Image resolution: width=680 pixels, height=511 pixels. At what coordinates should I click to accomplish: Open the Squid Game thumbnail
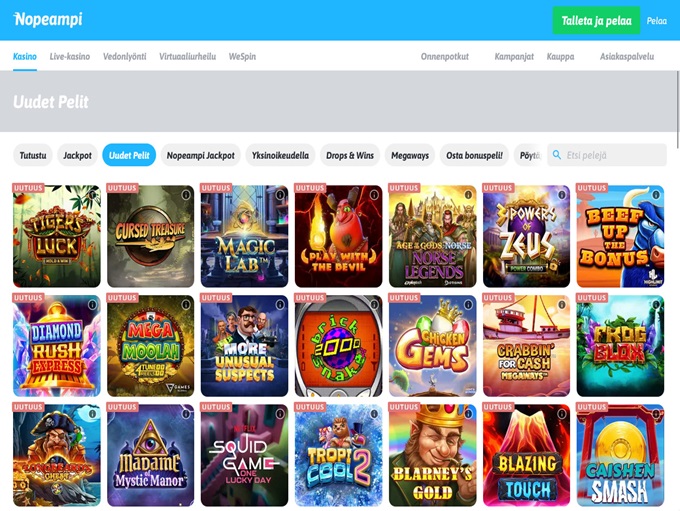pyautogui.click(x=244, y=455)
